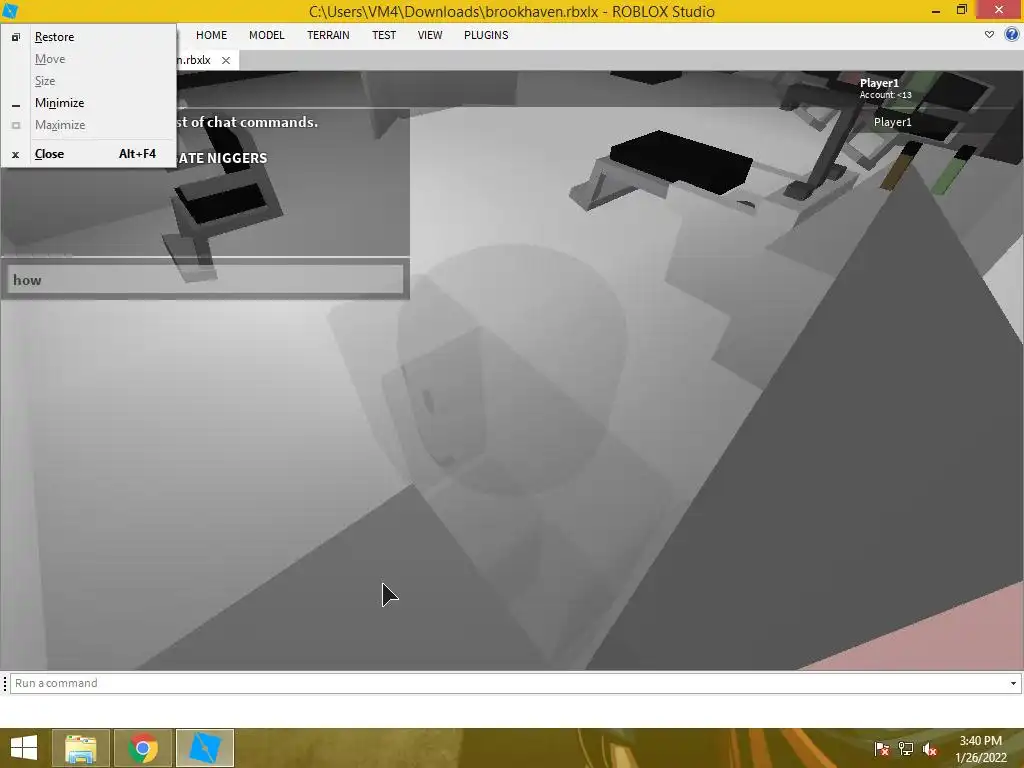Screen dimensions: 1024x768
Task: Click the ROBLOX Studio title bar logo icon
Action: (10, 11)
